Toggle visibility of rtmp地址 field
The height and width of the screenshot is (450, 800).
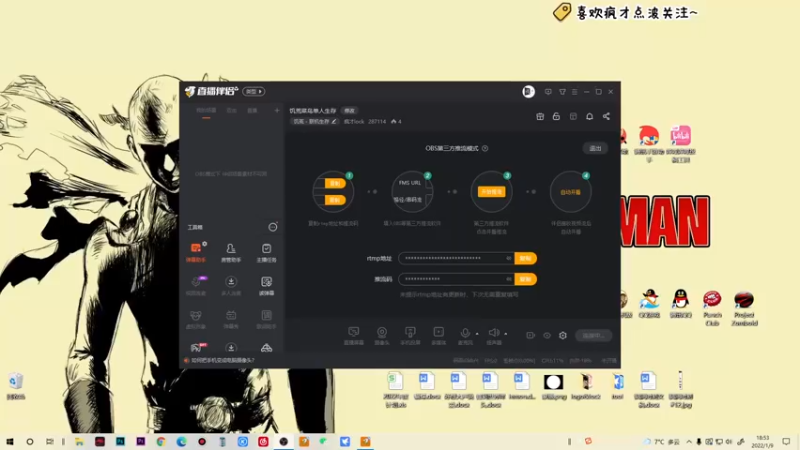(x=508, y=258)
